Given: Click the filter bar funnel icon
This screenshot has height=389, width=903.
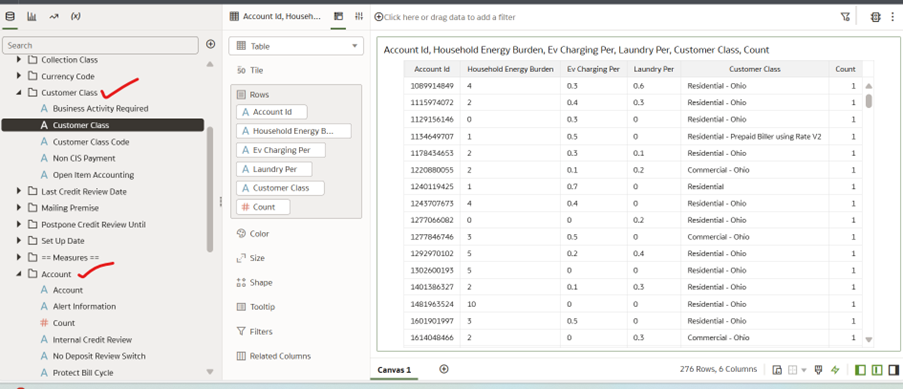Looking at the screenshot, I should [x=845, y=17].
